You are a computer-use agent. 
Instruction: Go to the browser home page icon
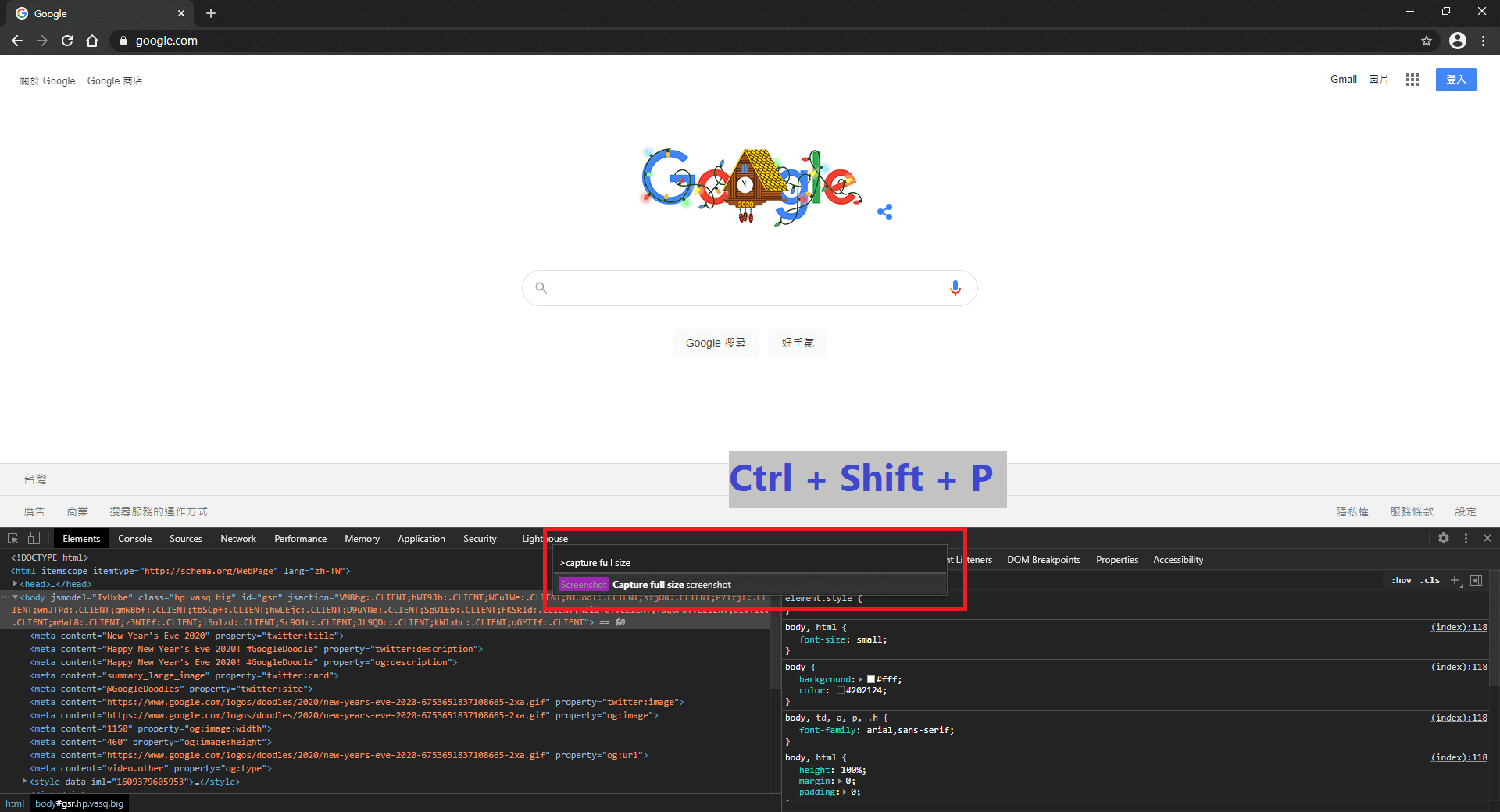pyautogui.click(x=92, y=41)
